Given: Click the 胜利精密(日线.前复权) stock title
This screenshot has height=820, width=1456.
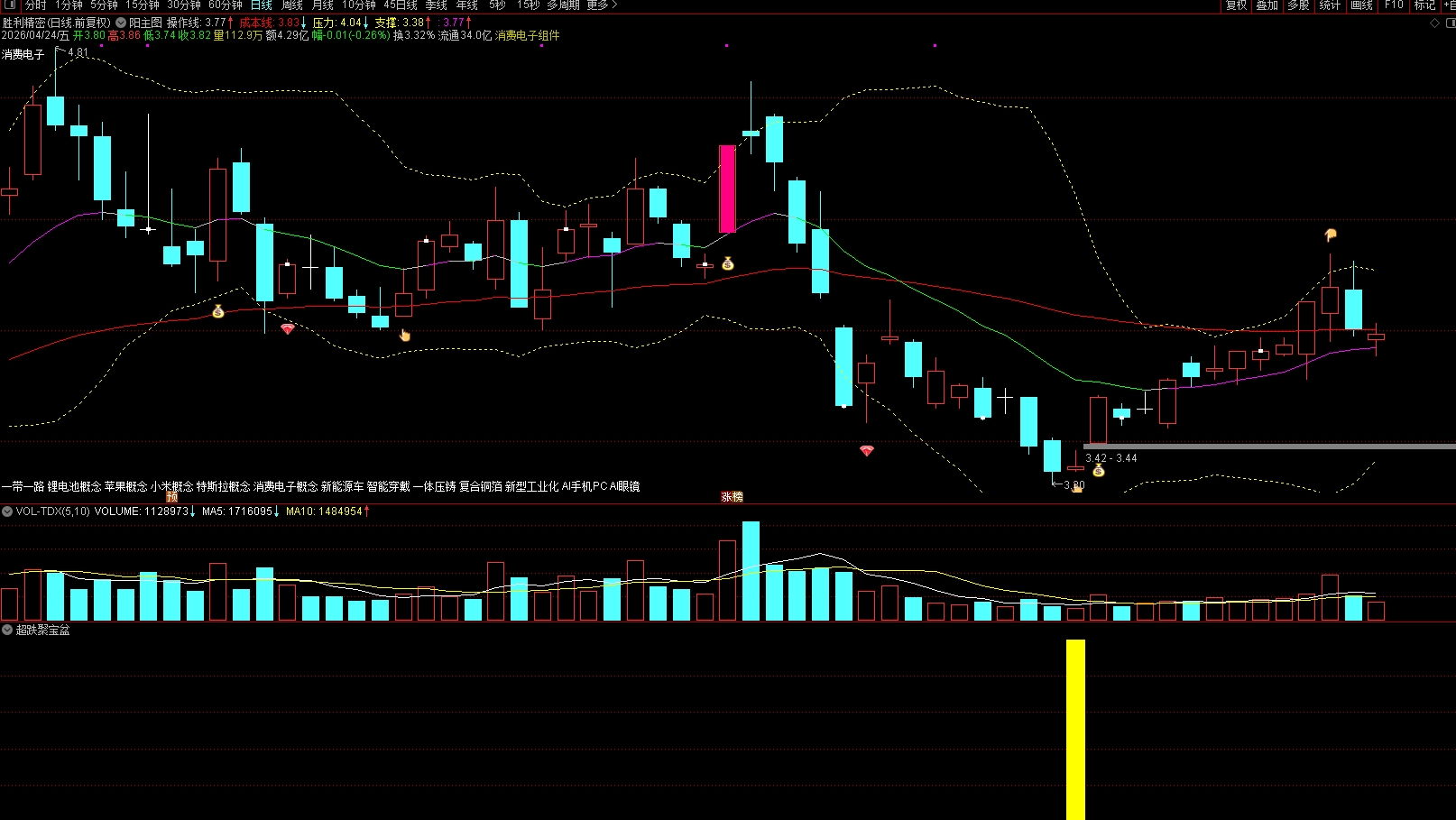Looking at the screenshot, I should pos(56,23).
